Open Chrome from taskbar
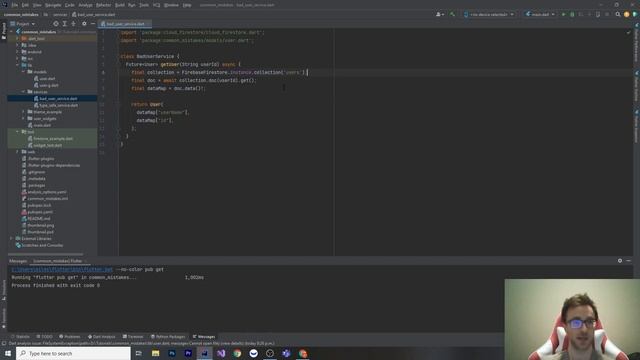 point(237,353)
